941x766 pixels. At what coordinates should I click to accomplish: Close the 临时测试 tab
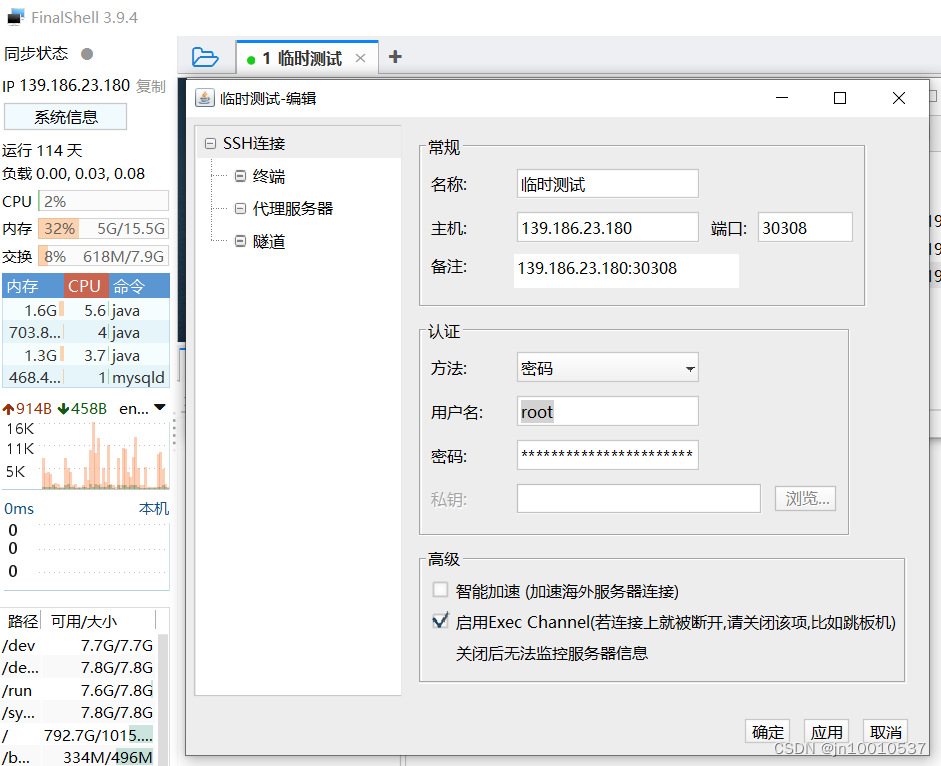[x=360, y=58]
